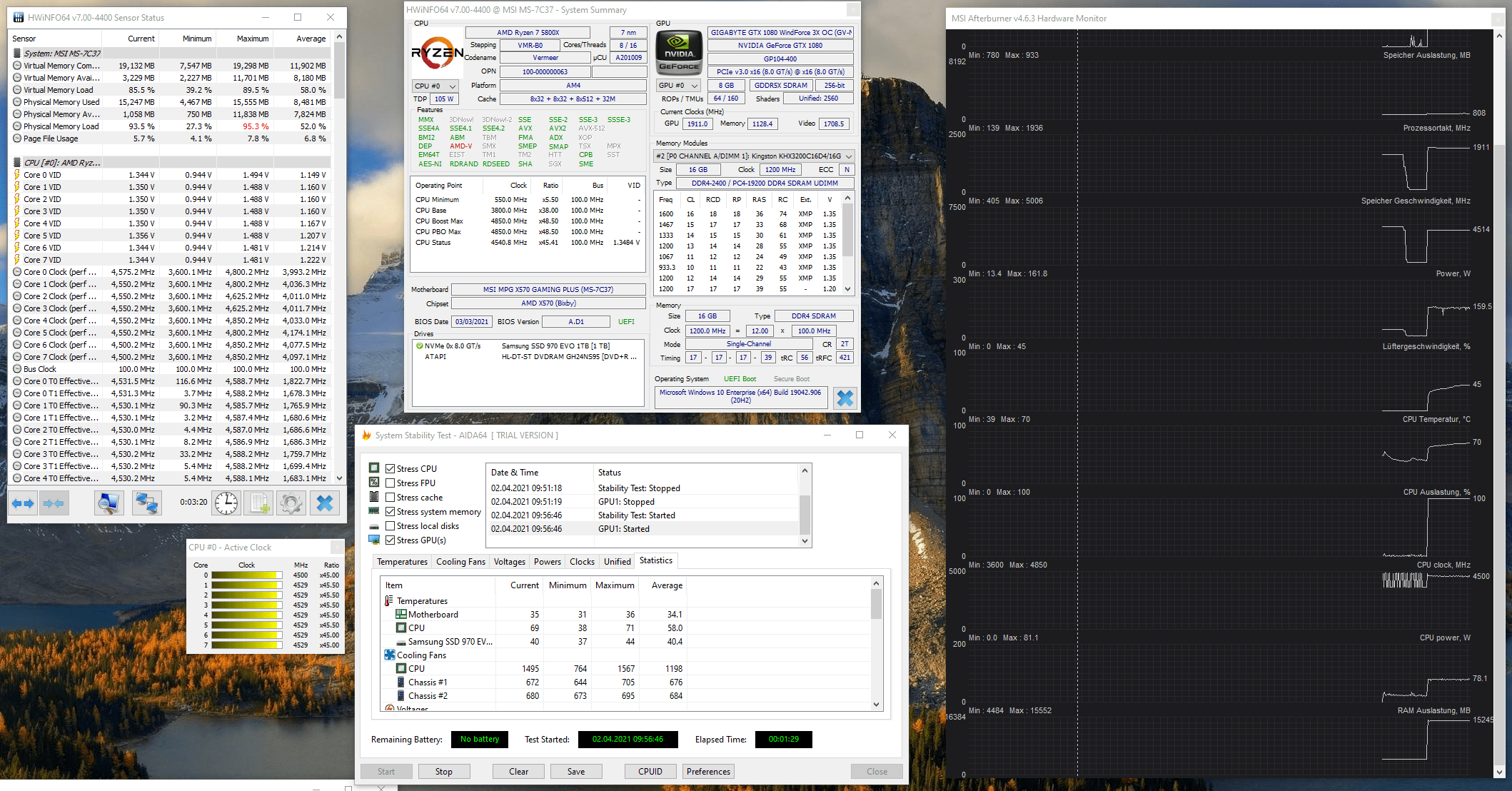Click the Stress system memory RAM icon
Viewport: 1512px width, 791px height.
click(374, 511)
